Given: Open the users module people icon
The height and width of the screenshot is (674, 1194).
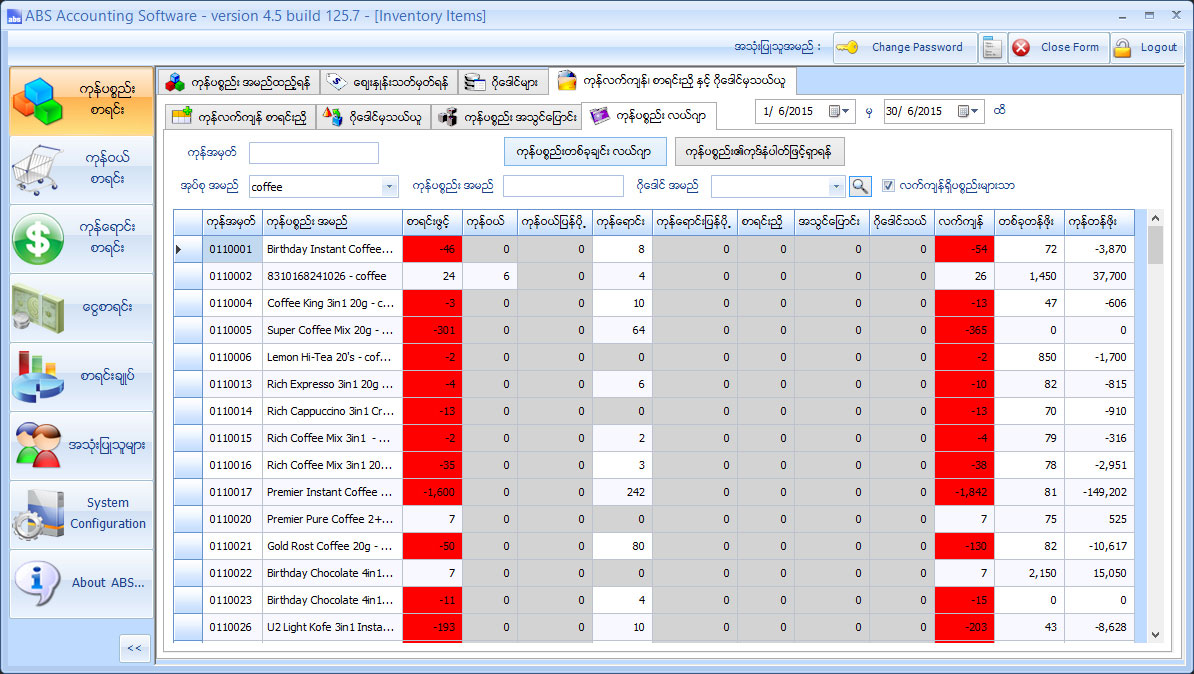Looking at the screenshot, I should click(81, 446).
